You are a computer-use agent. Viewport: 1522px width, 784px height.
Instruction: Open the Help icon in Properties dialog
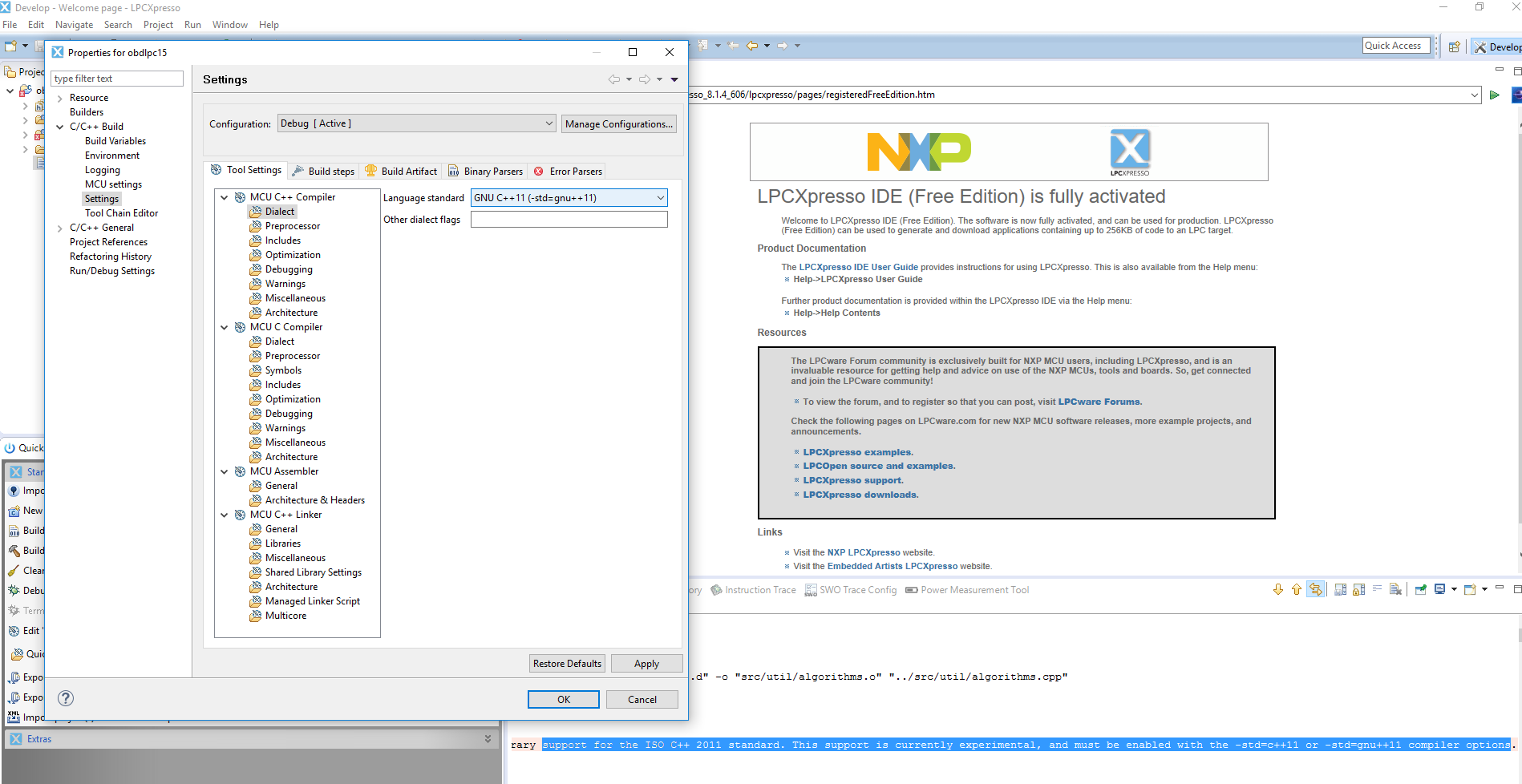(x=67, y=698)
